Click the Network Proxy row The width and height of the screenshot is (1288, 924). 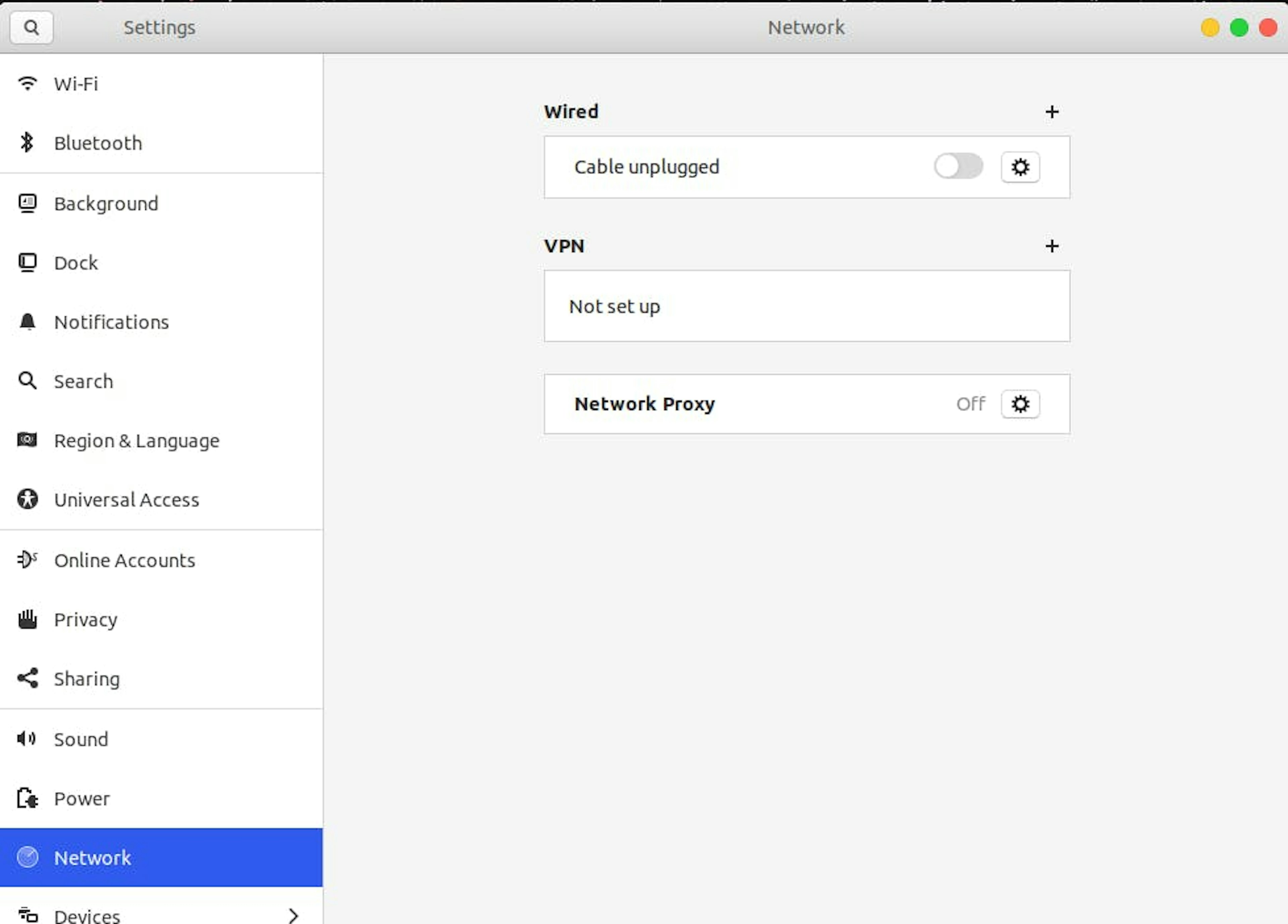click(x=806, y=404)
